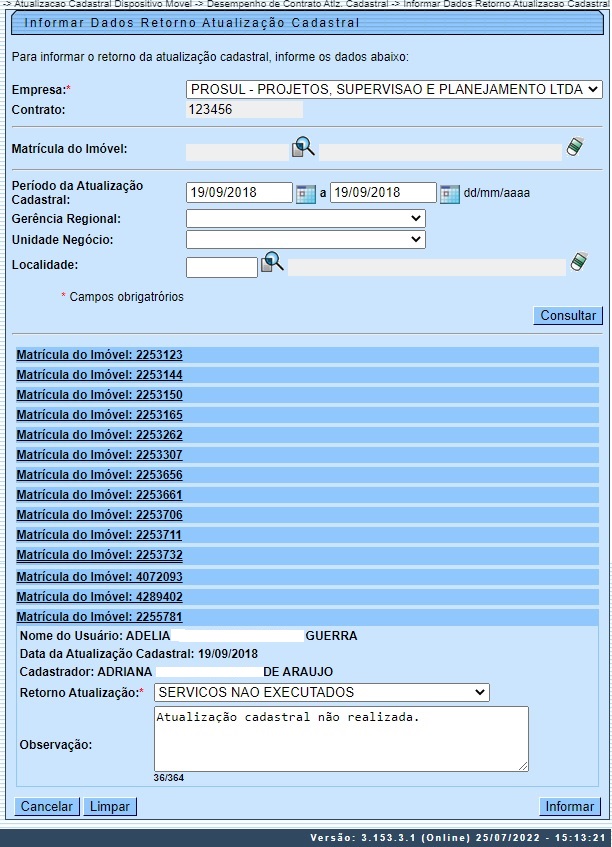The image size is (612, 847).
Task: Expand Matrícula do Imóvel: 2253732
Action: pyautogui.click(x=99, y=555)
